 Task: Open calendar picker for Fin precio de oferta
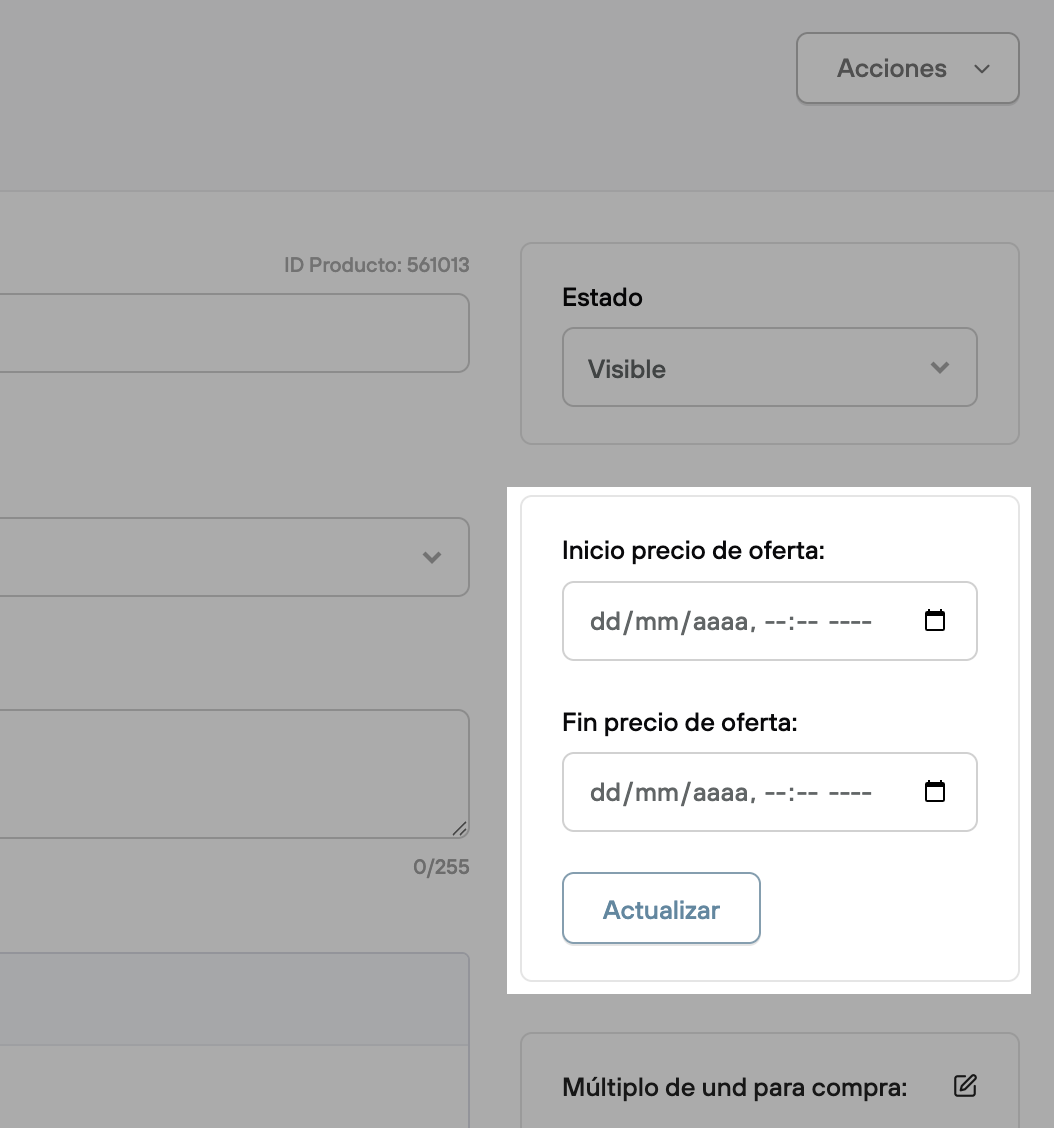(935, 791)
